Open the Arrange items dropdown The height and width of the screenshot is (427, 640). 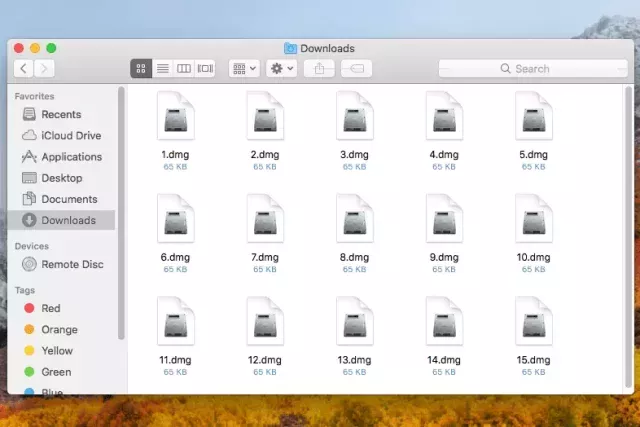pyautogui.click(x=244, y=68)
